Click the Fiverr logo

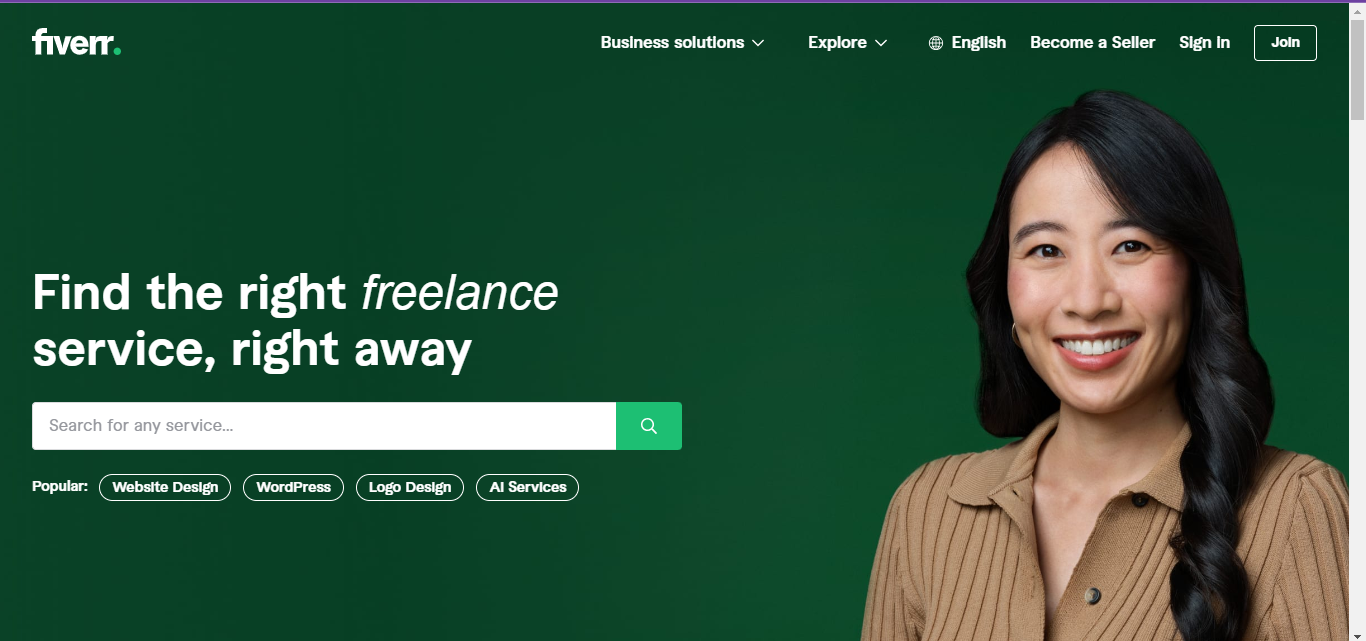(77, 42)
